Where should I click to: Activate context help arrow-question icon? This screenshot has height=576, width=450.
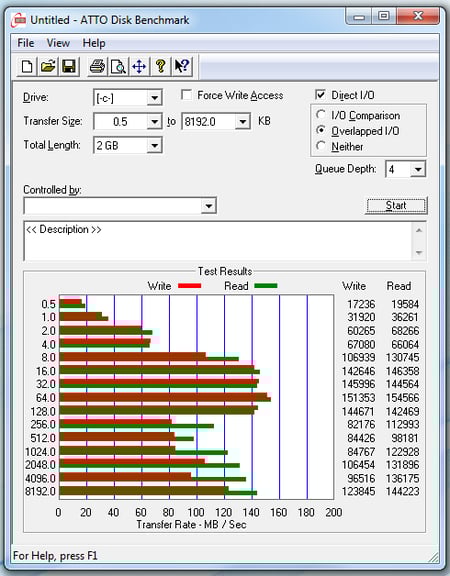click(x=181, y=66)
